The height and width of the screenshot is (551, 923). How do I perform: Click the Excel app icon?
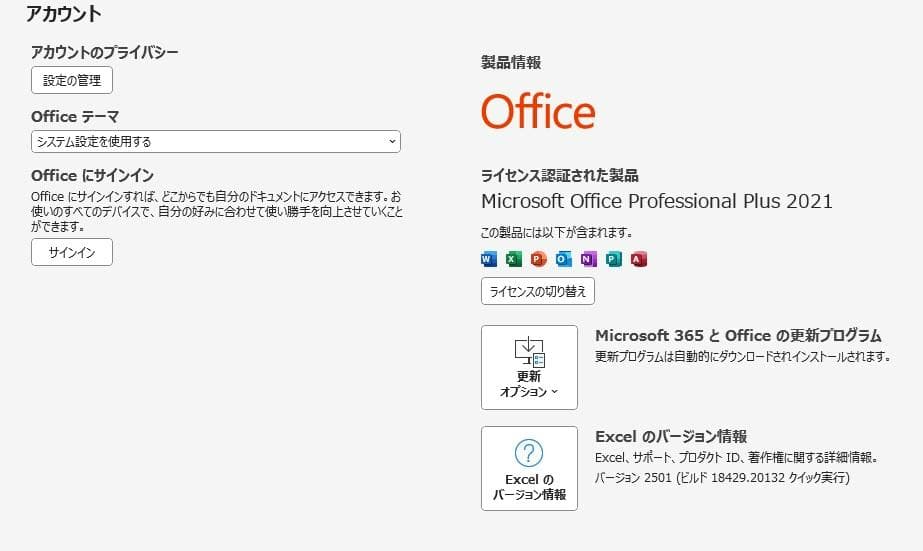(514, 259)
